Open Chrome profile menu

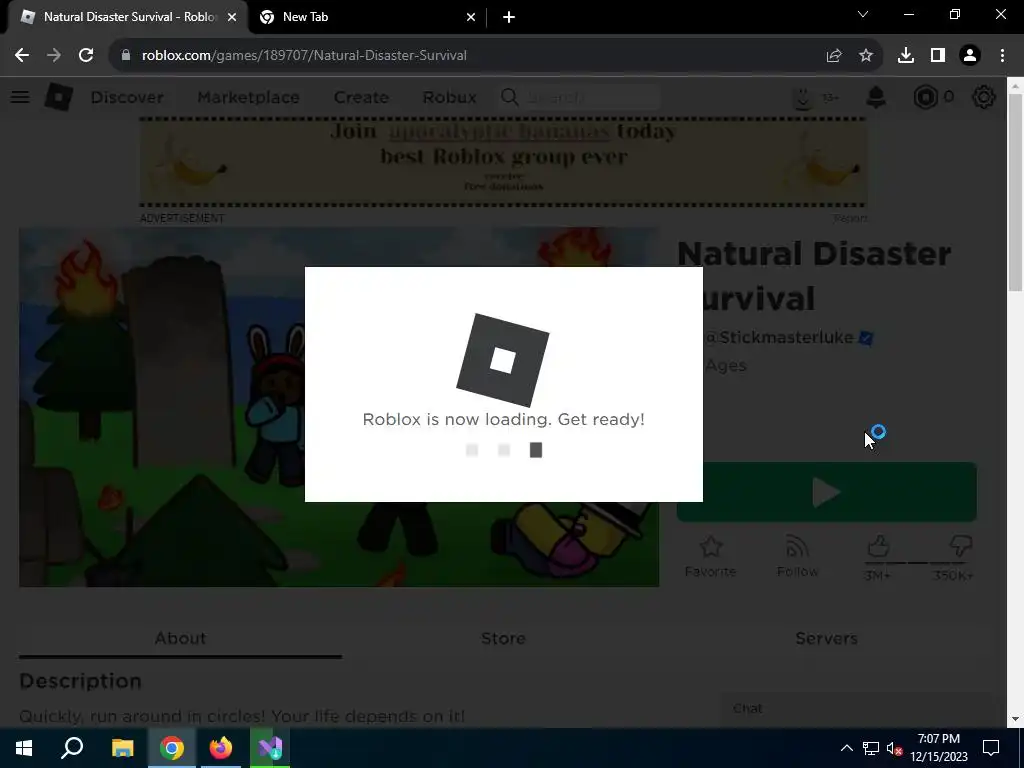tap(970, 56)
